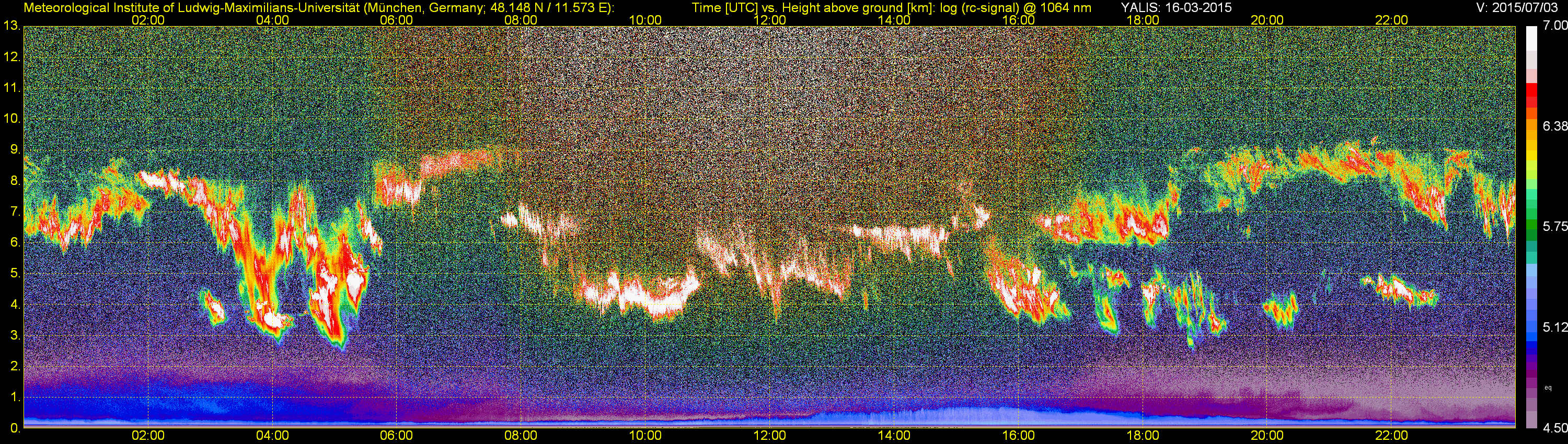Click the 7.00 value on the color scale
Screen dimensions: 1568x444
click(x=1554, y=26)
